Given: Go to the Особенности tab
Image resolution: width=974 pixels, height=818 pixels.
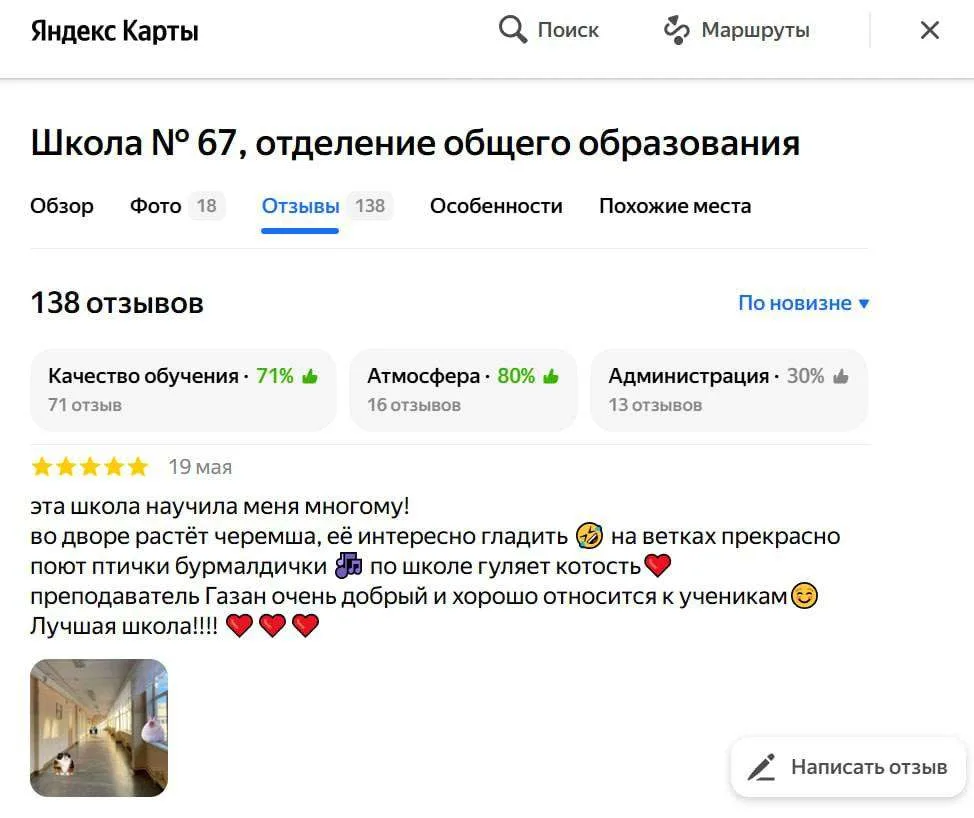Looking at the screenshot, I should 496,206.
